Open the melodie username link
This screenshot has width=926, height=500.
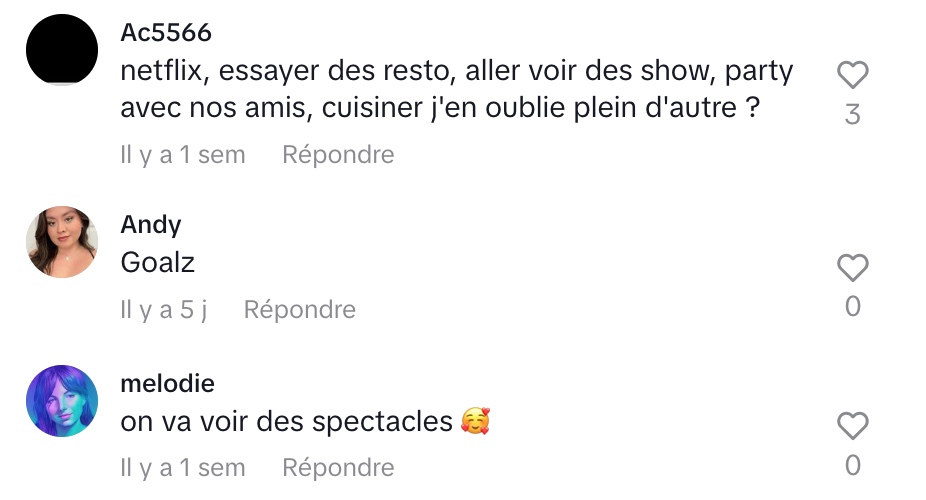click(x=168, y=384)
